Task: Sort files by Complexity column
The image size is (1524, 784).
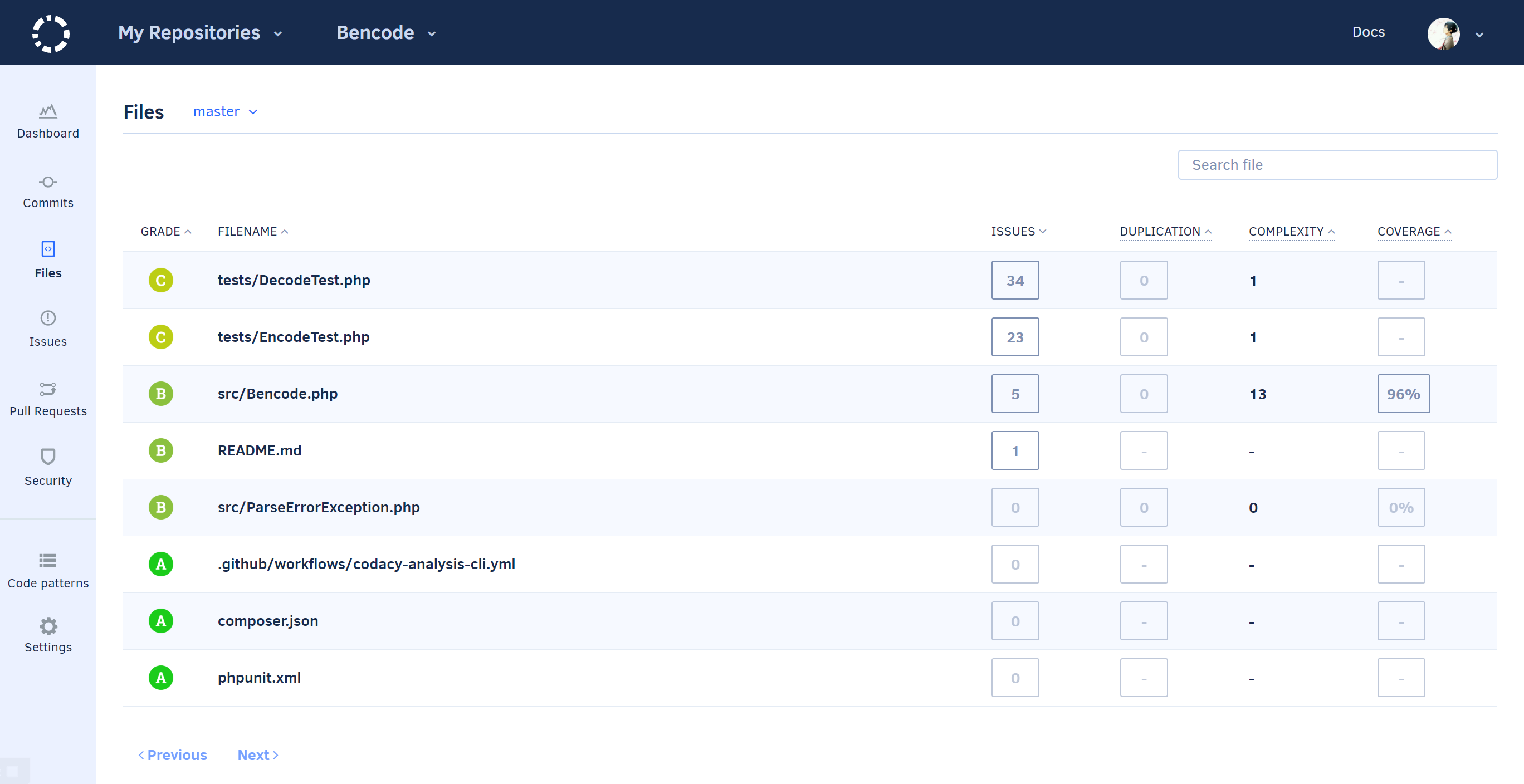Action: (x=1292, y=231)
